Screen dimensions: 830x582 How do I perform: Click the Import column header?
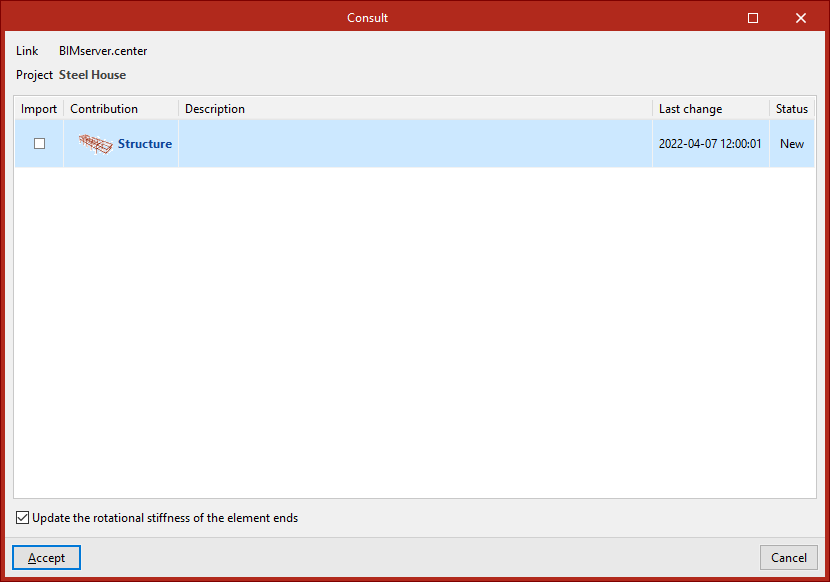pos(39,109)
